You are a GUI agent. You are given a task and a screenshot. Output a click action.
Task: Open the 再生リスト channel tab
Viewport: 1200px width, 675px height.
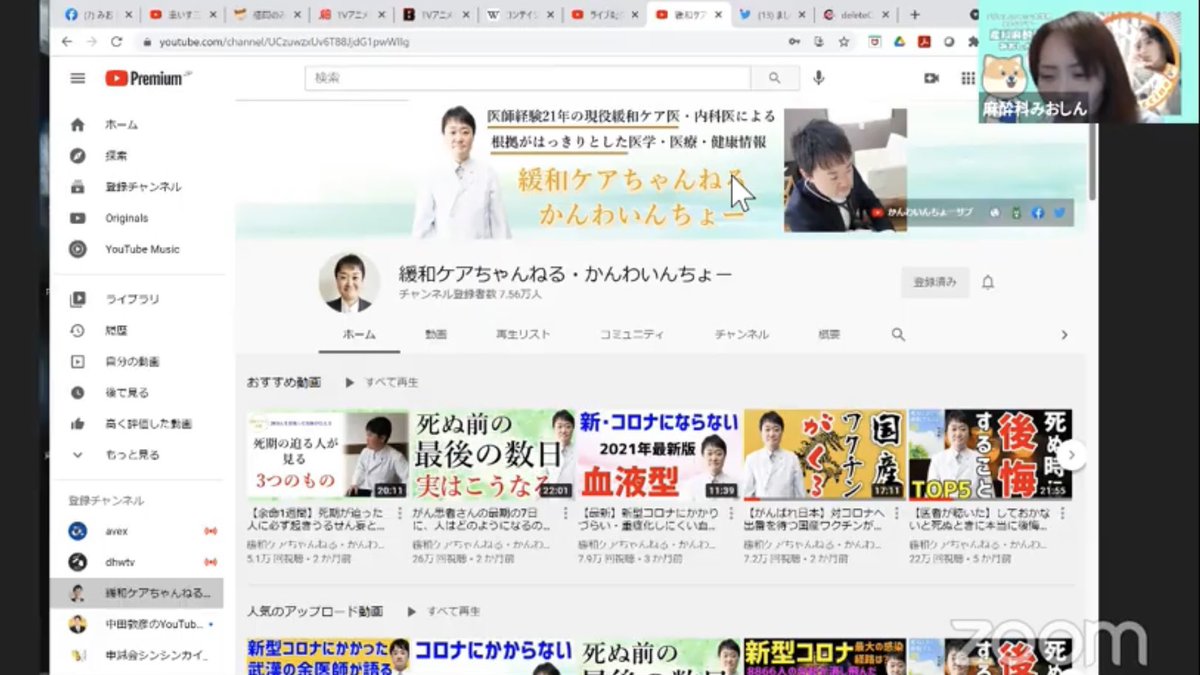pos(523,335)
